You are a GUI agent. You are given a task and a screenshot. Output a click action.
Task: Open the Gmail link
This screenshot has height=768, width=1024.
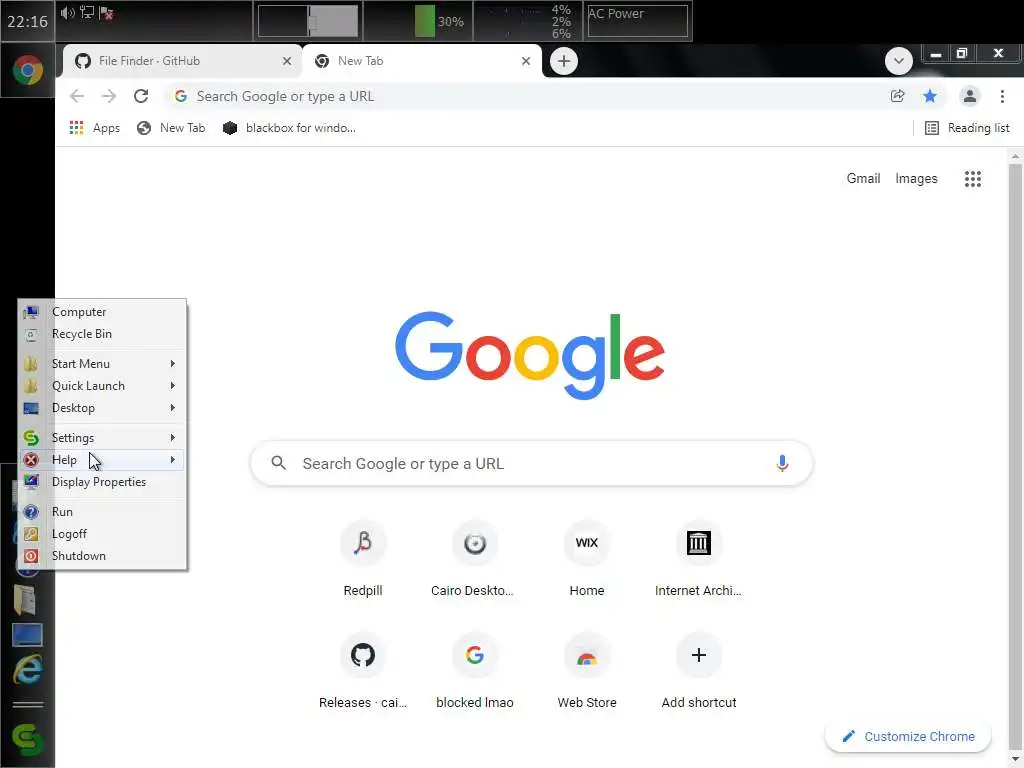click(x=863, y=179)
